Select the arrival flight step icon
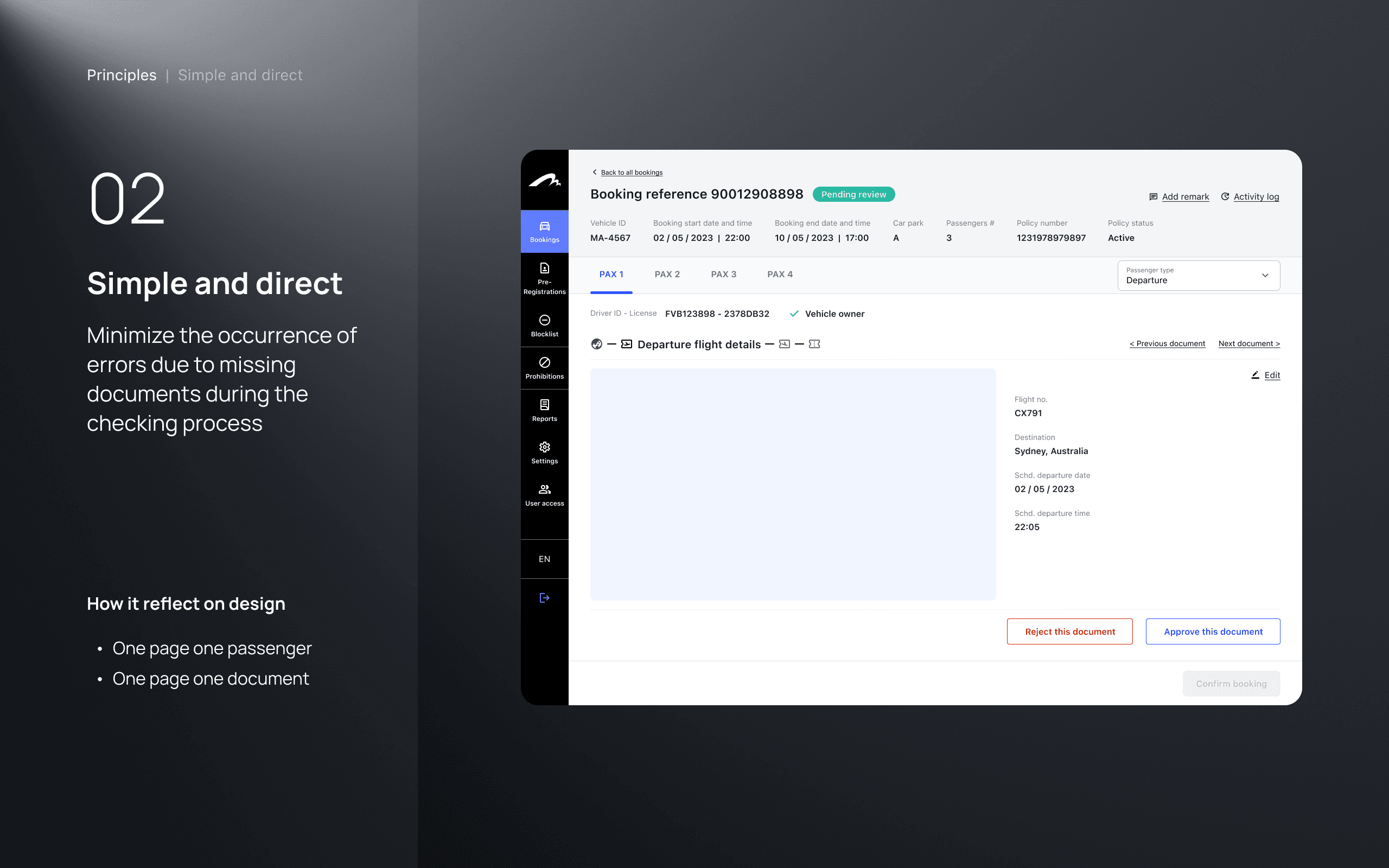The width and height of the screenshot is (1389, 868). (784, 344)
